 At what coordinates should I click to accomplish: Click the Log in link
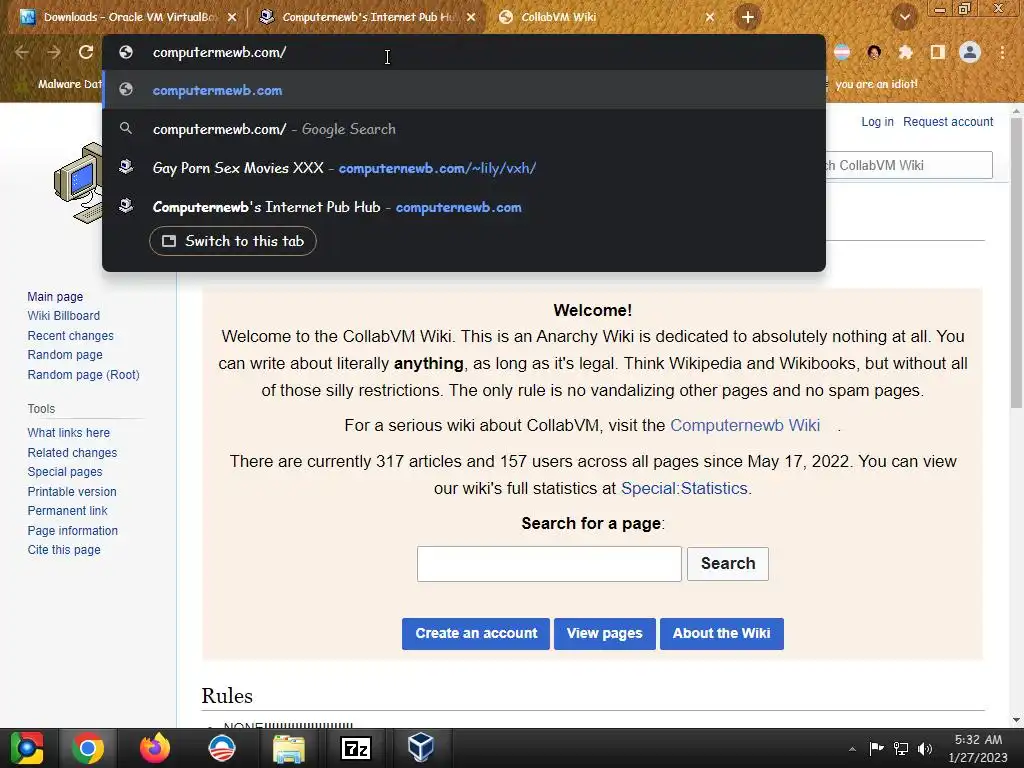pyautogui.click(x=877, y=121)
